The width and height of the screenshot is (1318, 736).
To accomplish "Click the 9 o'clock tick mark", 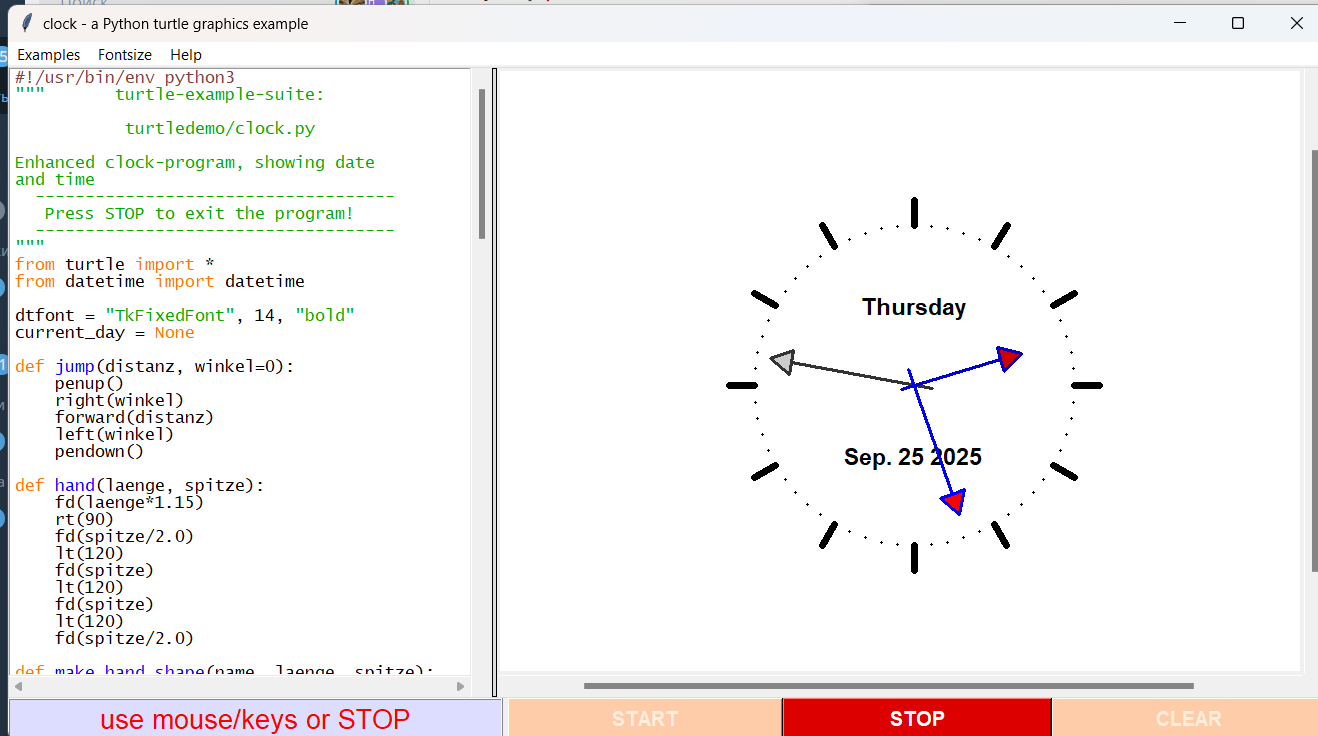I will click(742, 385).
